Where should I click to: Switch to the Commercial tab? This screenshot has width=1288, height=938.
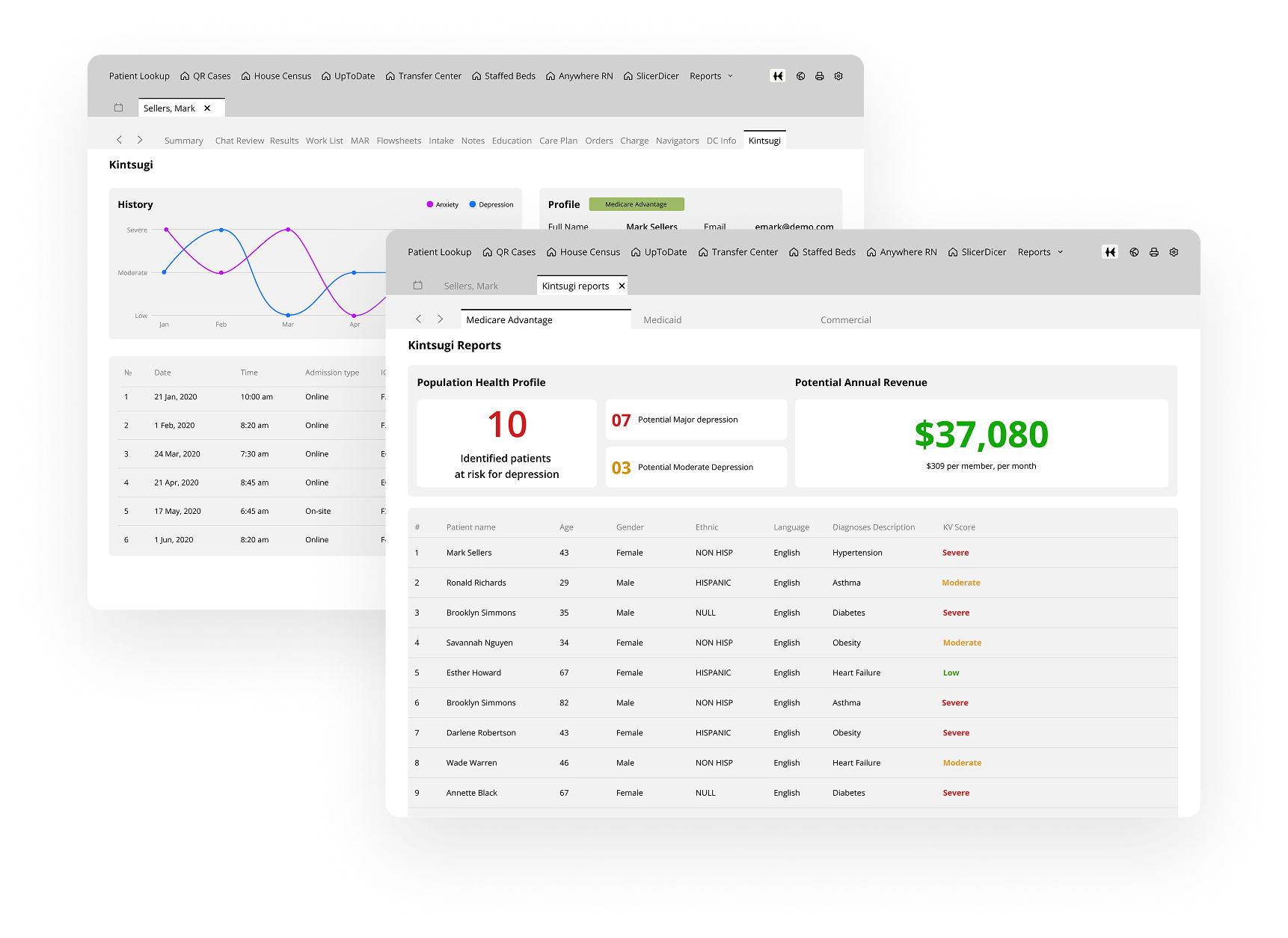click(x=846, y=319)
